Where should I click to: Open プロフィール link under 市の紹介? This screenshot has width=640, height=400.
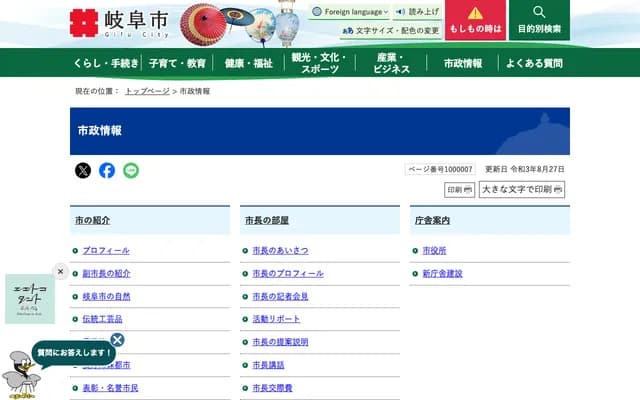(106, 251)
